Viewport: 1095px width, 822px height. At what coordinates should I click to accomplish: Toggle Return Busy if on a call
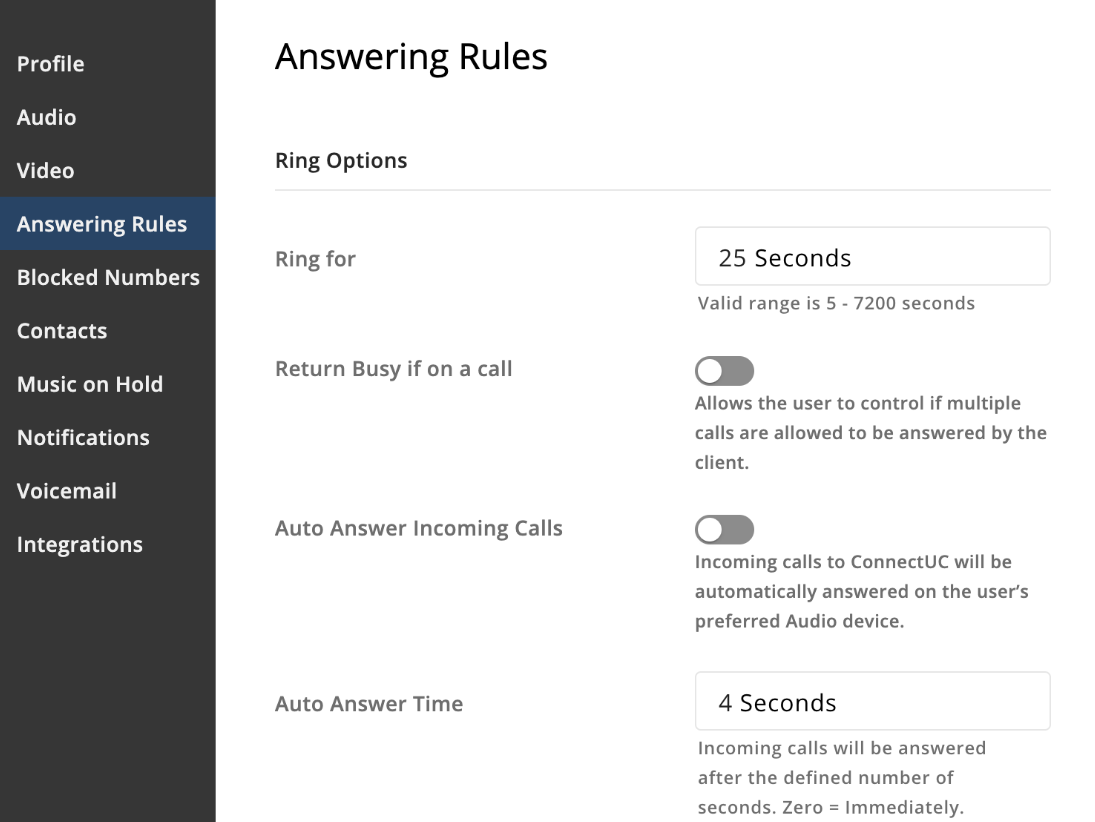tap(724, 371)
